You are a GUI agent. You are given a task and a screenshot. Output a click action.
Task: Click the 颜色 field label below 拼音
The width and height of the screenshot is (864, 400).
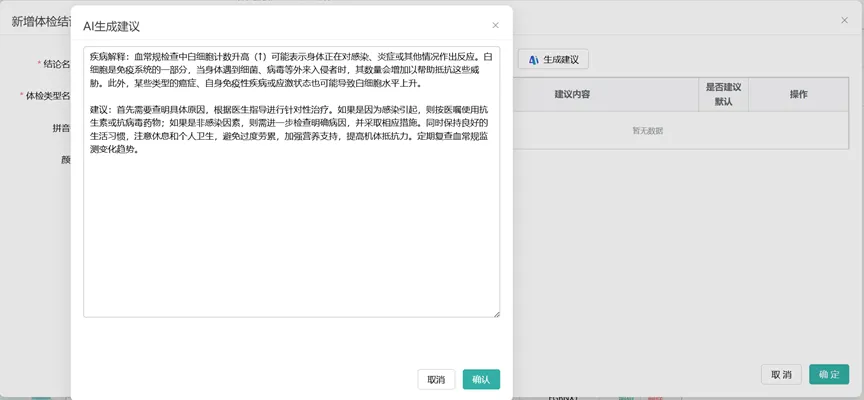65,159
